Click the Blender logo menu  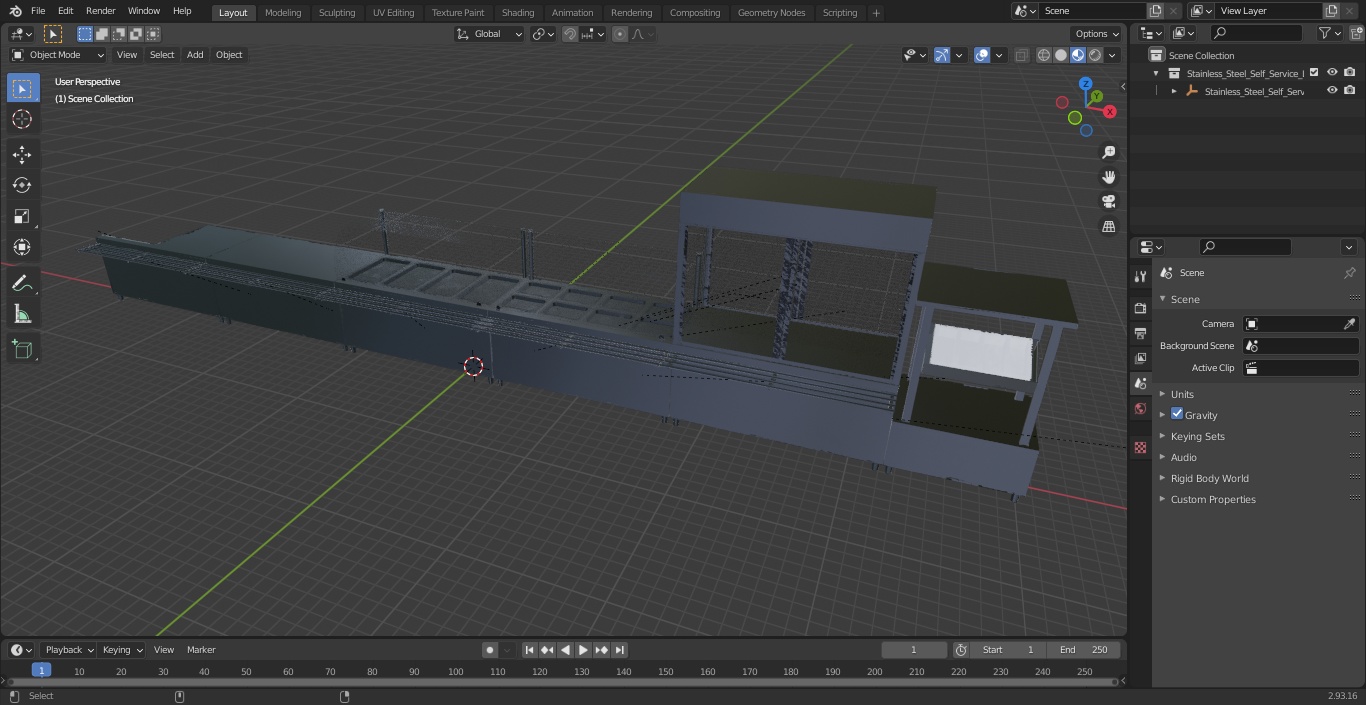[15, 11]
